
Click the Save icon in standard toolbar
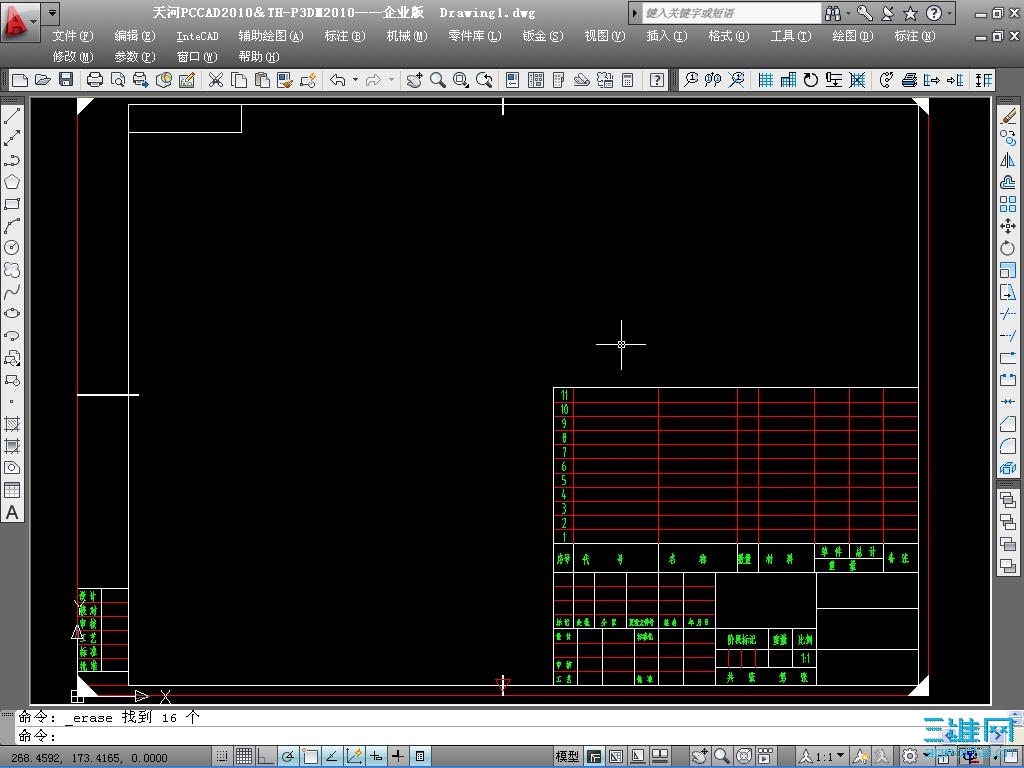[65, 80]
